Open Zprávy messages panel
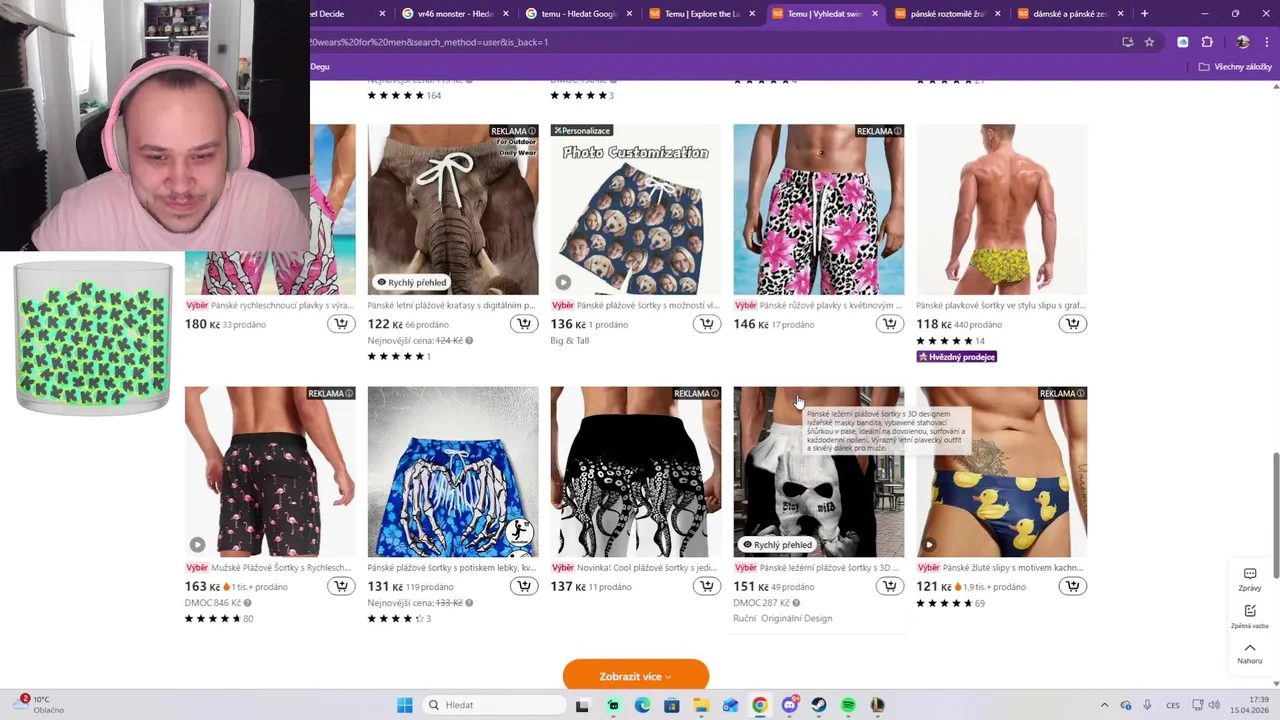This screenshot has width=1280, height=720. coord(1250,579)
